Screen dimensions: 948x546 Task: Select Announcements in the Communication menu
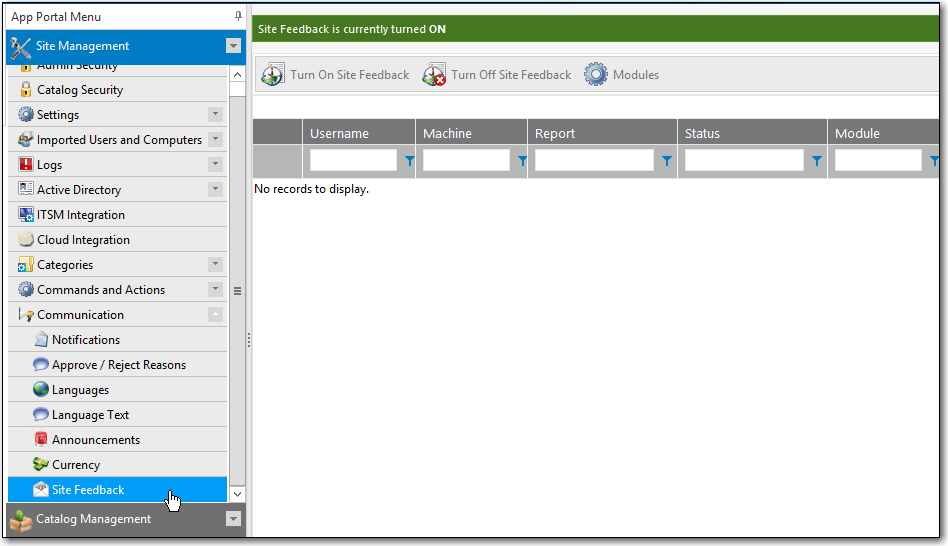point(96,440)
